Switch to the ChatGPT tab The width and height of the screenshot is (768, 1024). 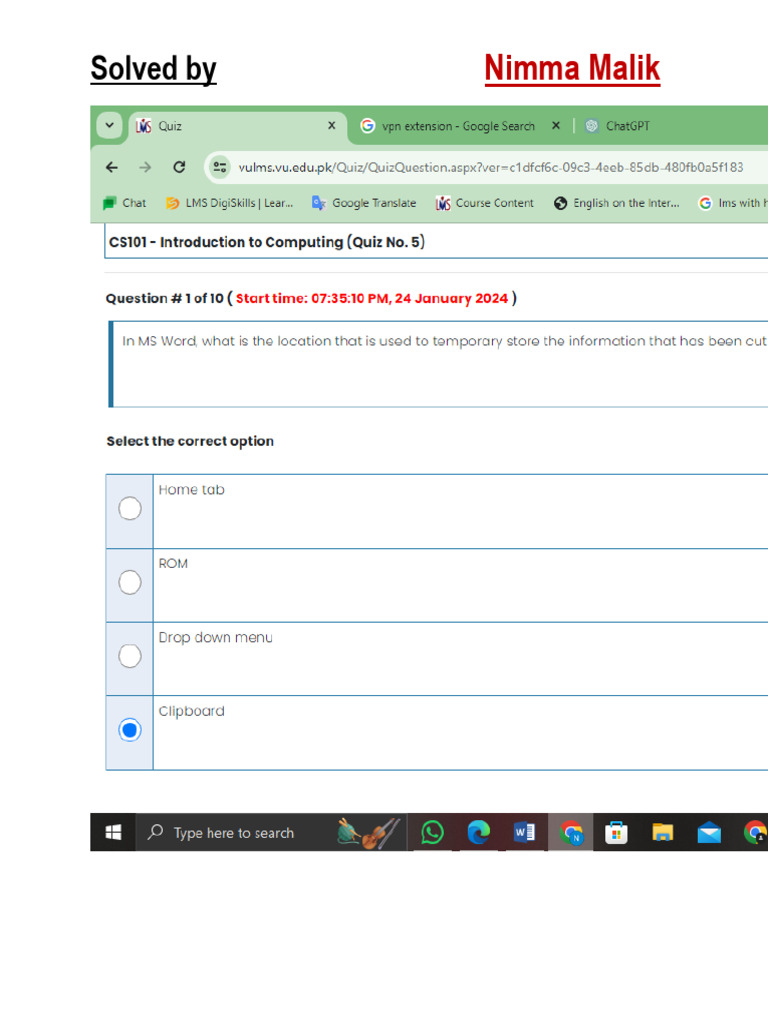click(x=618, y=126)
